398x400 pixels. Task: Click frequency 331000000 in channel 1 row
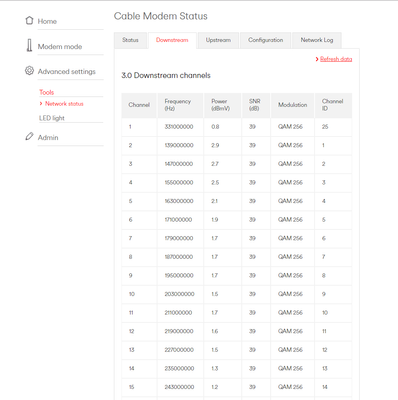click(179, 127)
